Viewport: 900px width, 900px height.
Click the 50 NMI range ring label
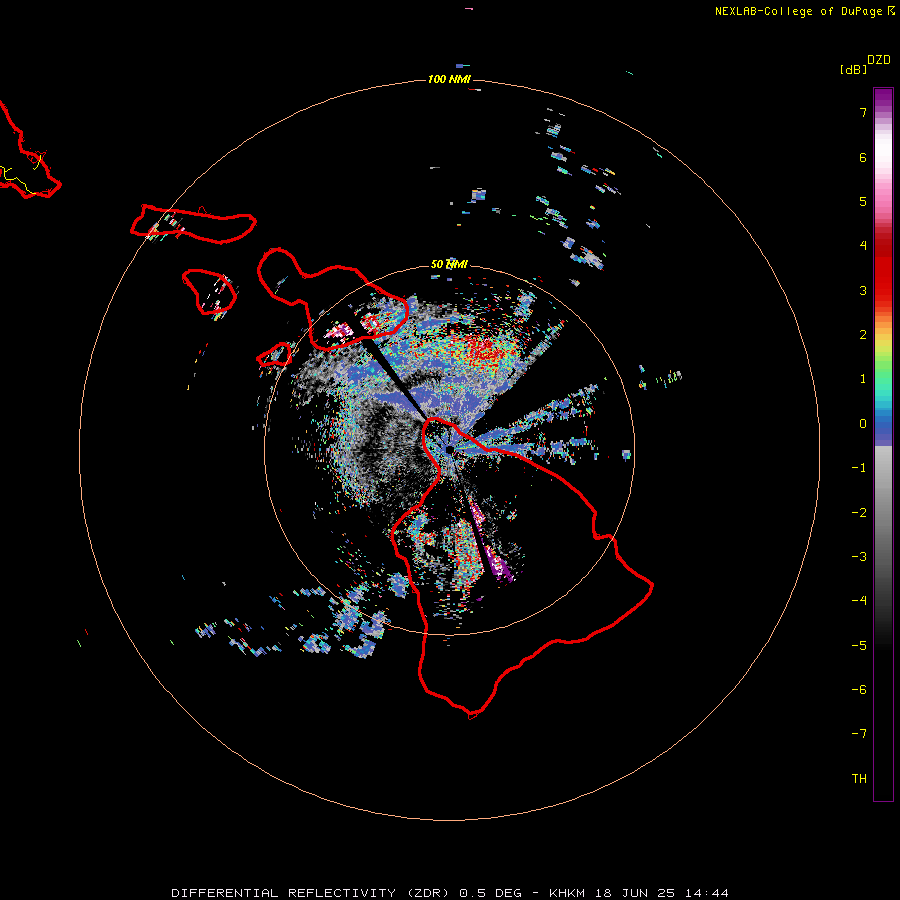tap(449, 264)
